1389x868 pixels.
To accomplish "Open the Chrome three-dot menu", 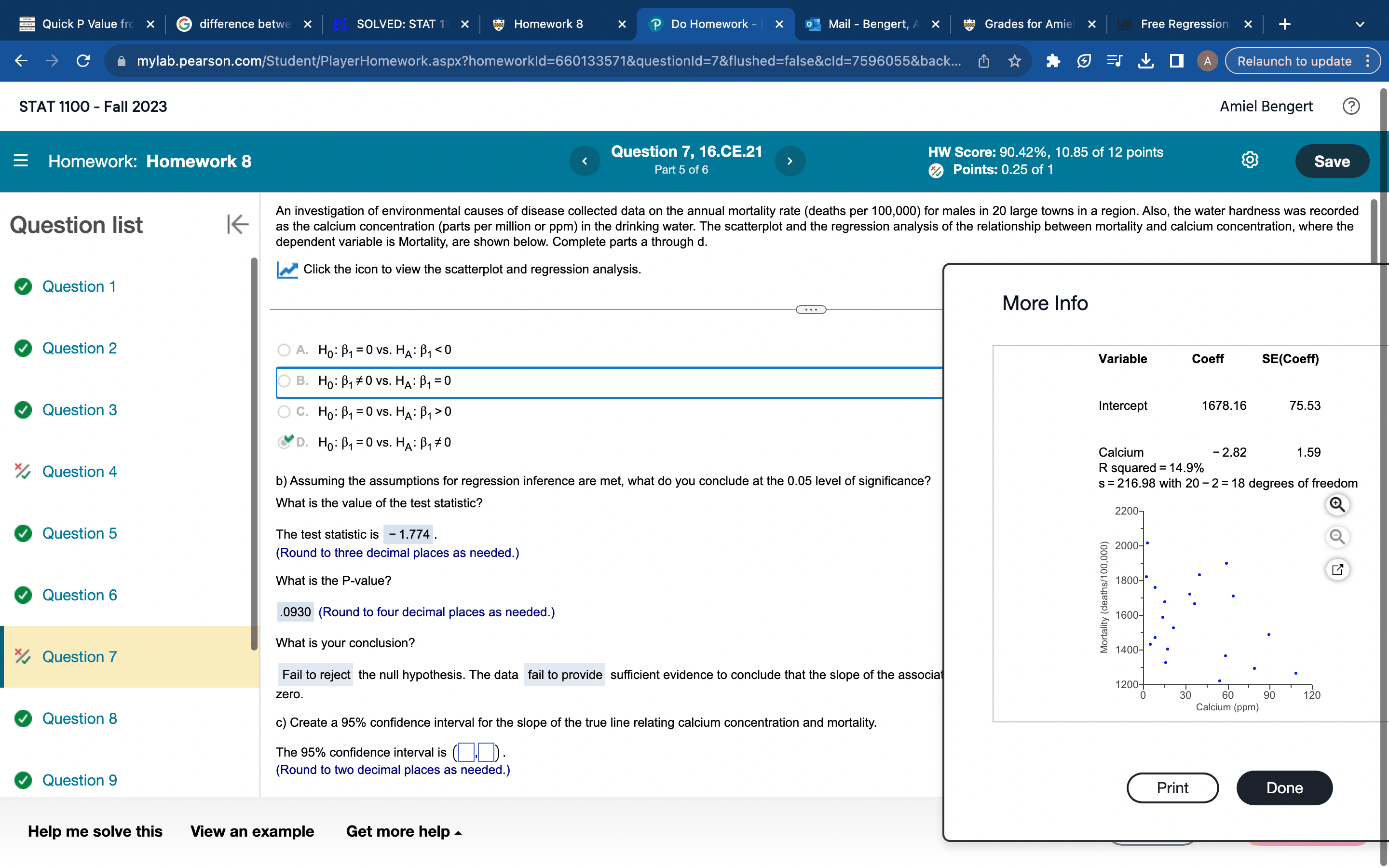I will [1368, 61].
